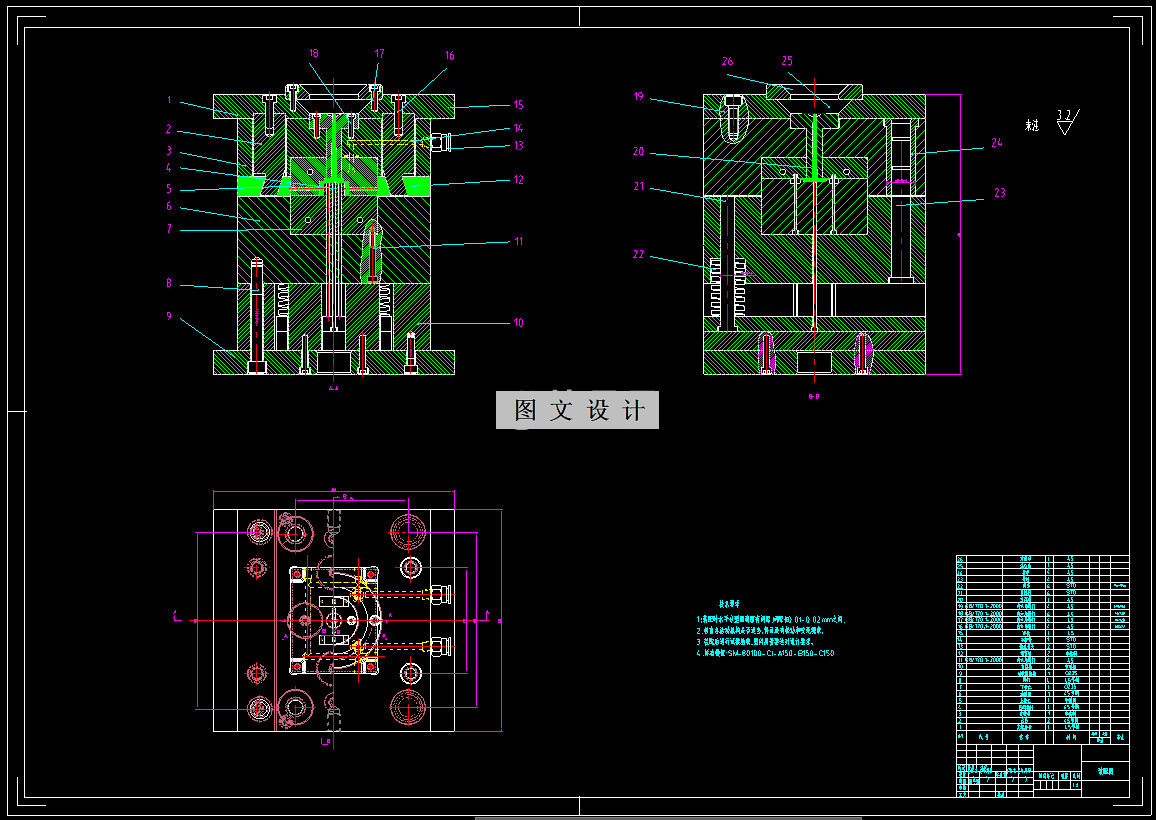The image size is (1156, 820).
Task: Click part callout number 24
Action: tap(997, 143)
